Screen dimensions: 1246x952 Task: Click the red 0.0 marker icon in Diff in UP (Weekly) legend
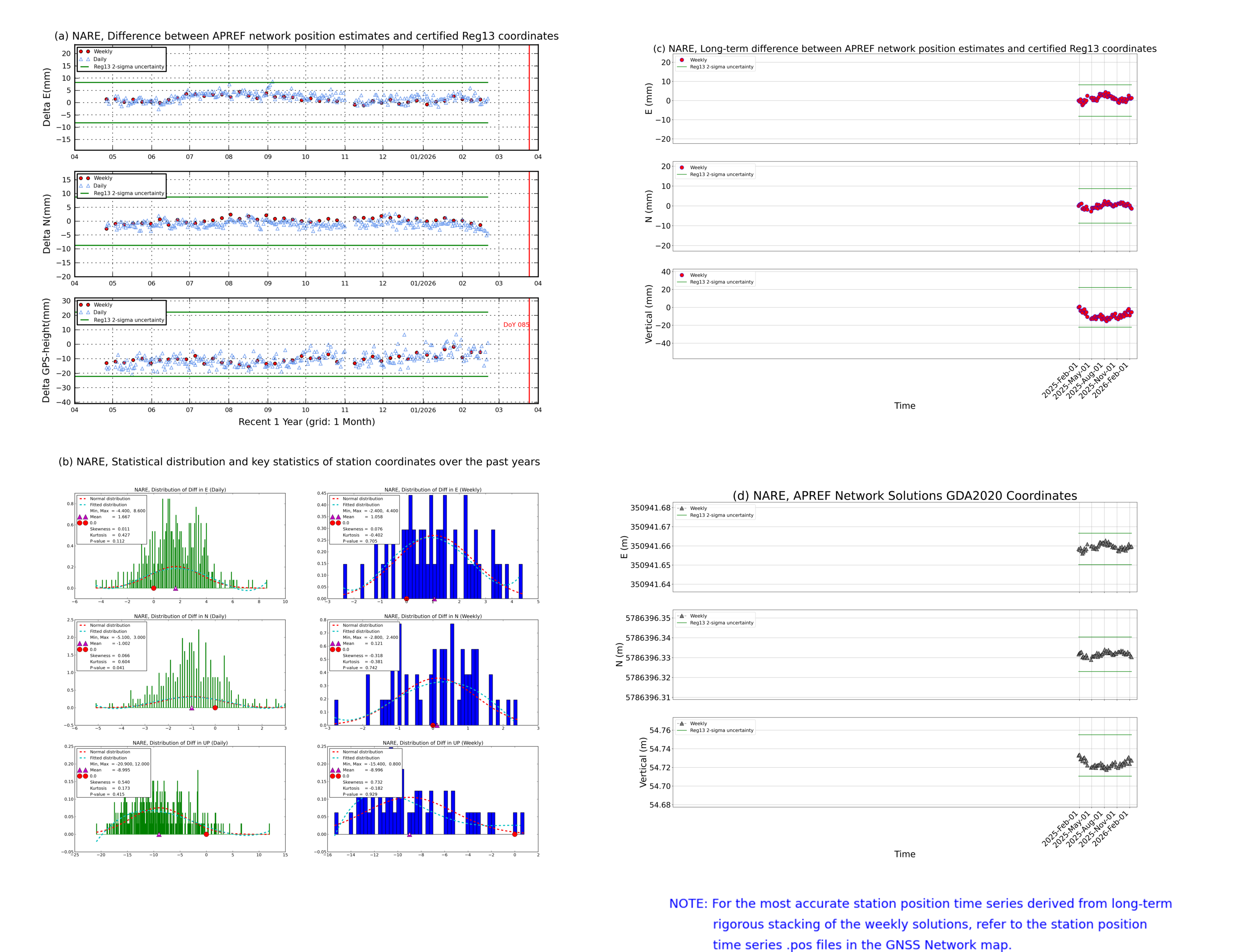point(333,776)
